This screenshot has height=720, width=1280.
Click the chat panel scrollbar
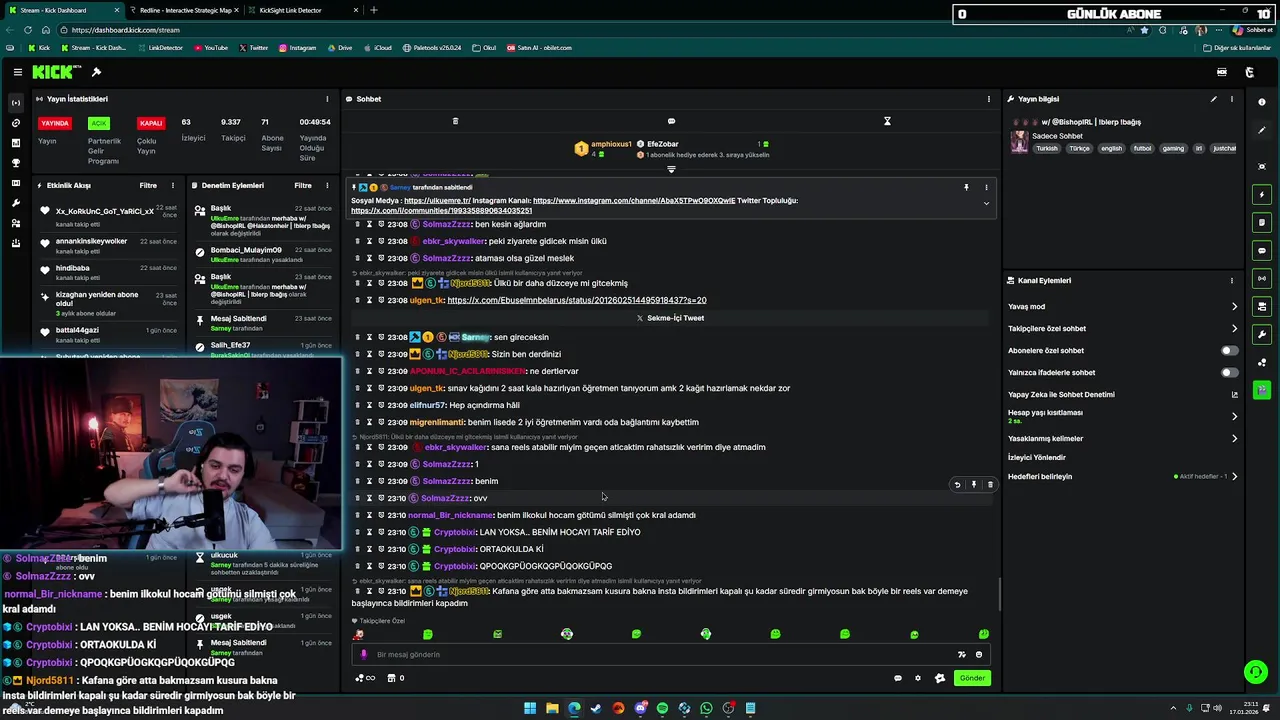[999, 594]
